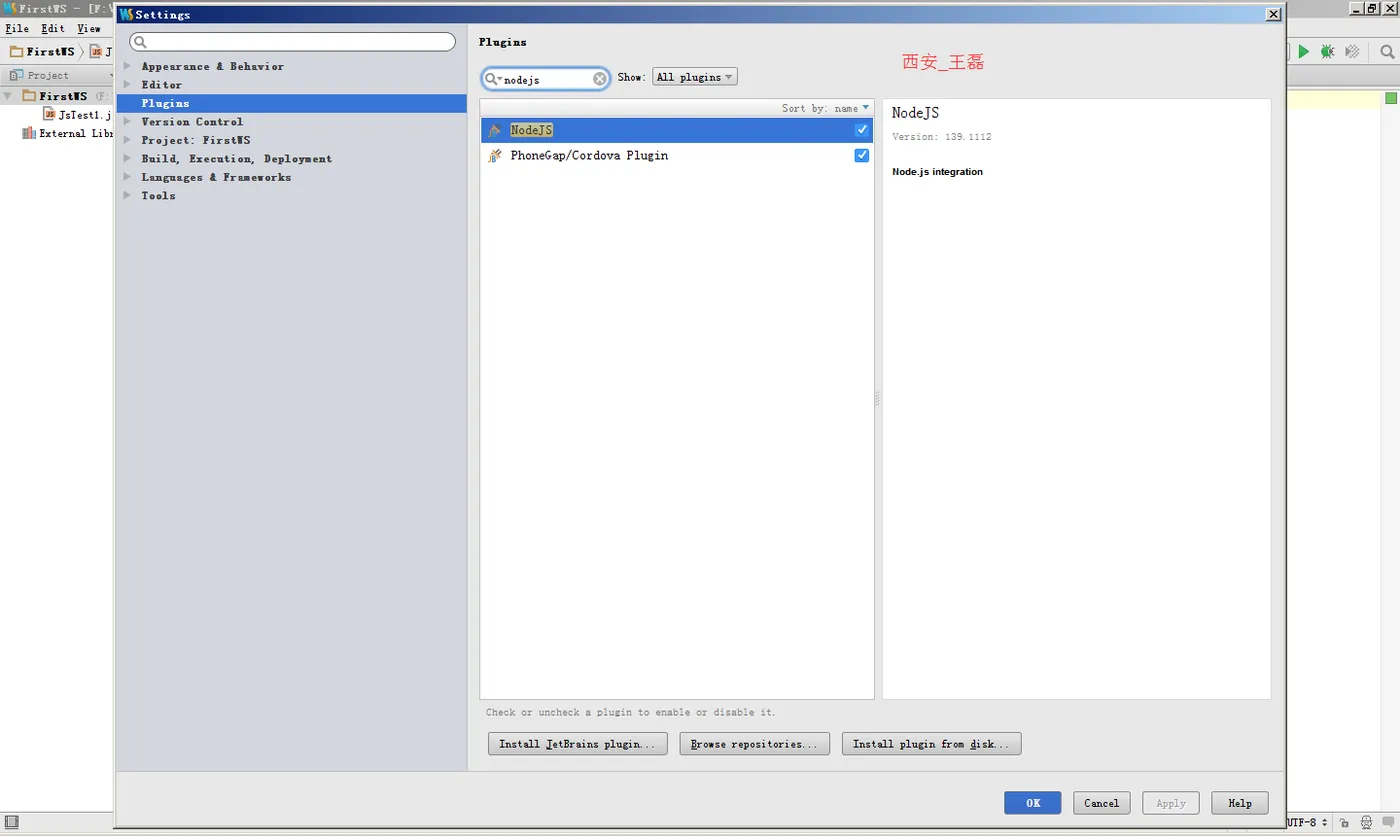Clear the nodejs plugin search text
This screenshot has height=836, width=1400.
coord(600,79)
